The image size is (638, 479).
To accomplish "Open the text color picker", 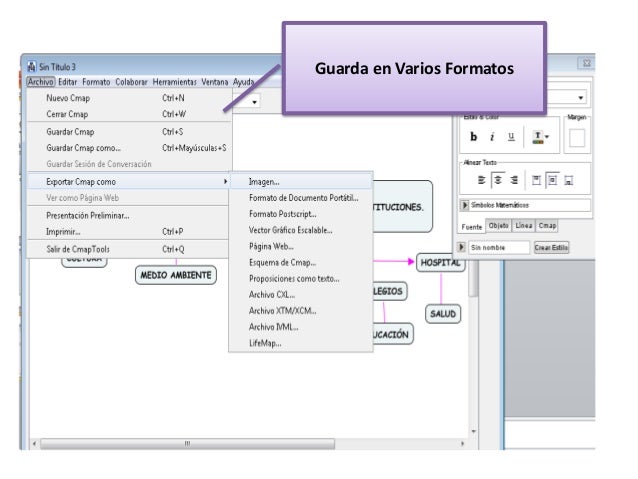I will 541,137.
